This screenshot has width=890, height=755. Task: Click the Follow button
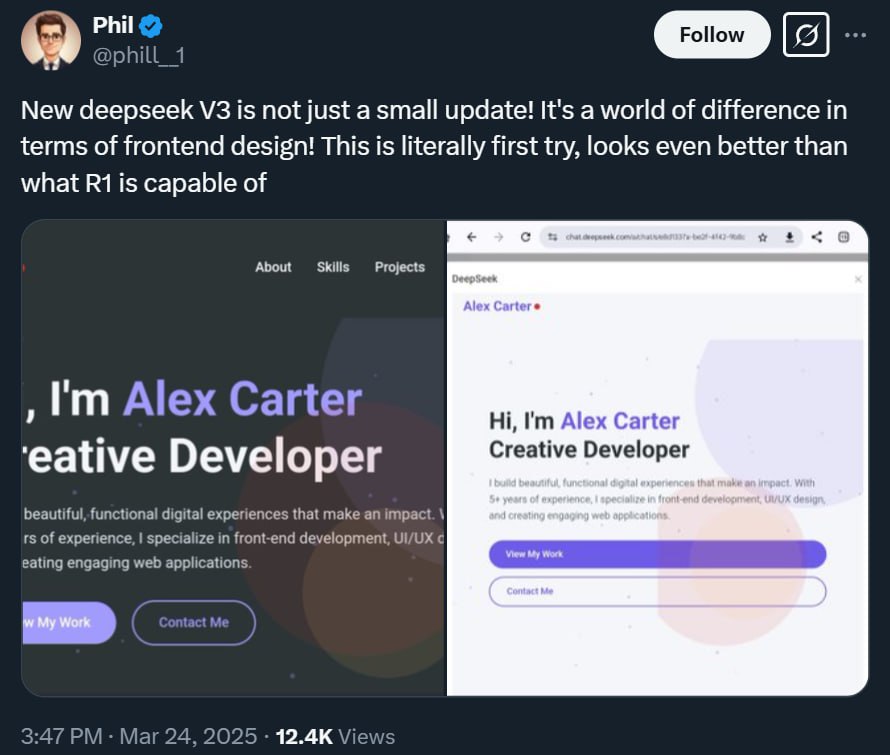[711, 35]
